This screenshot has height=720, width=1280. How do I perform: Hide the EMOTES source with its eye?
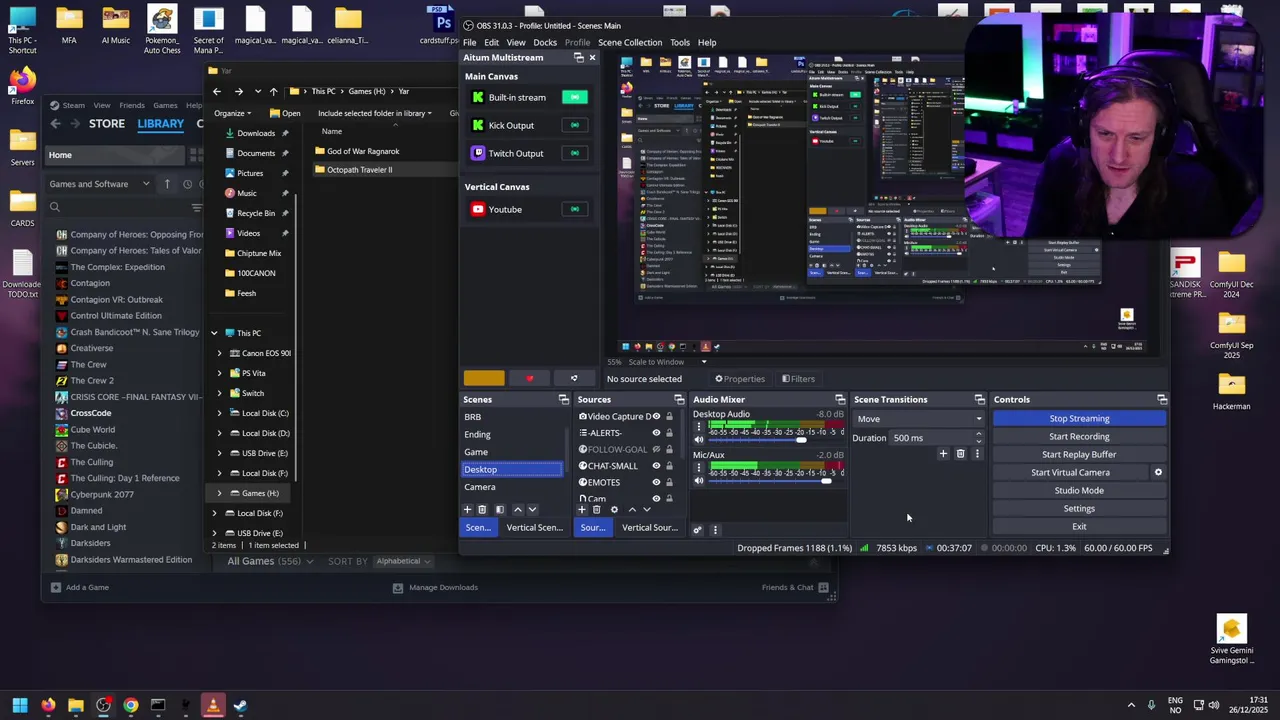[x=656, y=482]
